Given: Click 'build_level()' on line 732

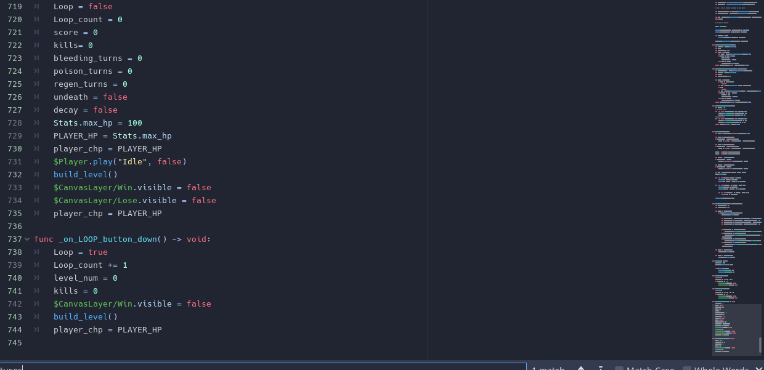Looking at the screenshot, I should (85, 175).
